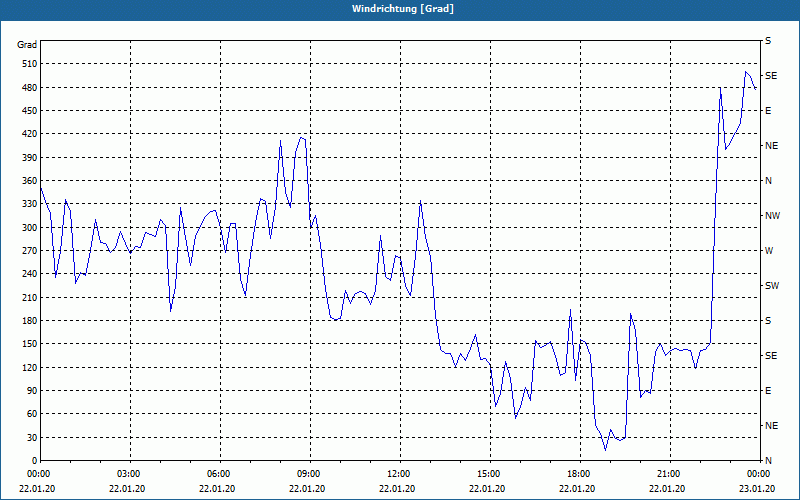This screenshot has height=500, width=800.
Task: Select the 06:00 time label
Action: point(219,473)
